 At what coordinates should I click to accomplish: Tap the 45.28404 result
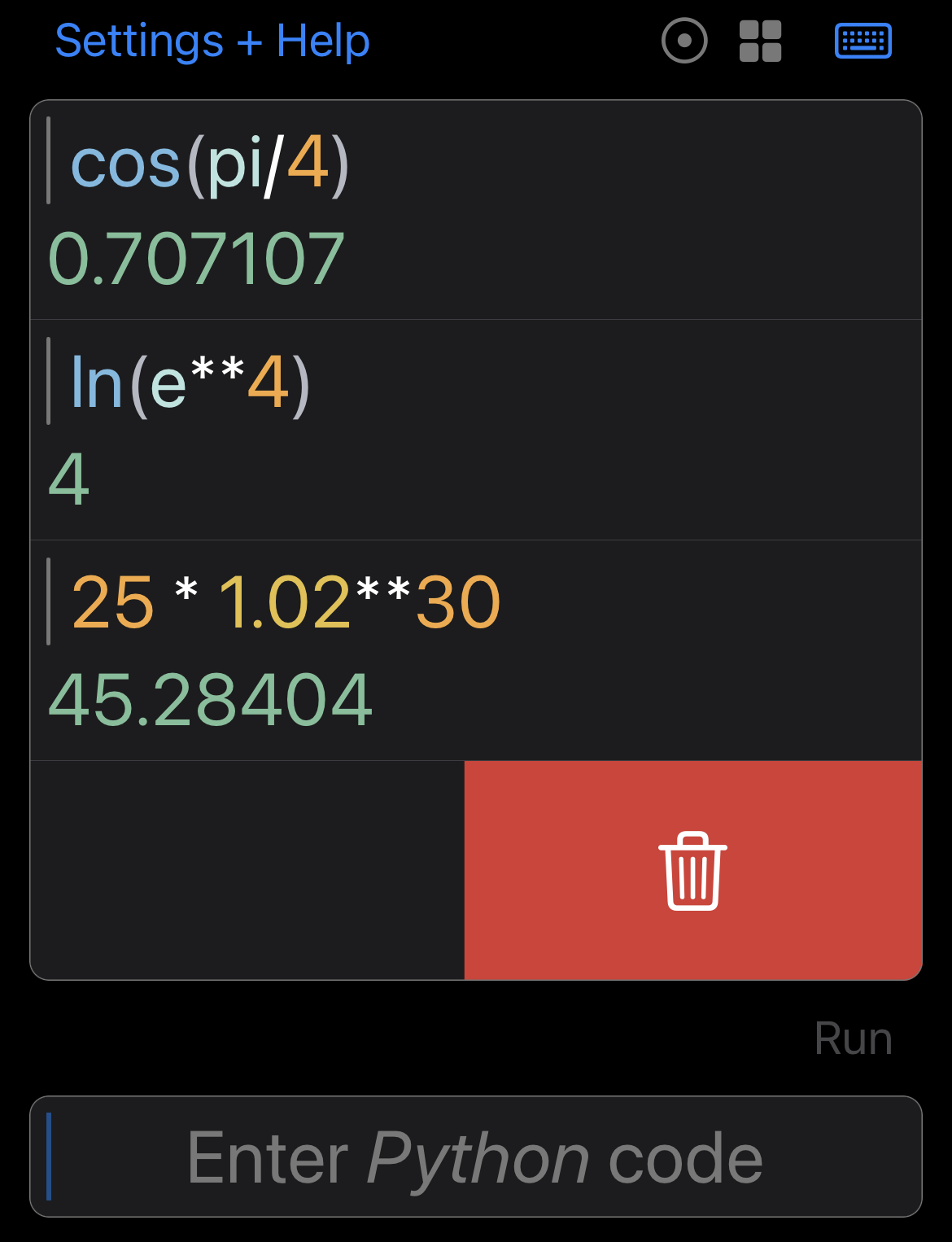point(210,699)
